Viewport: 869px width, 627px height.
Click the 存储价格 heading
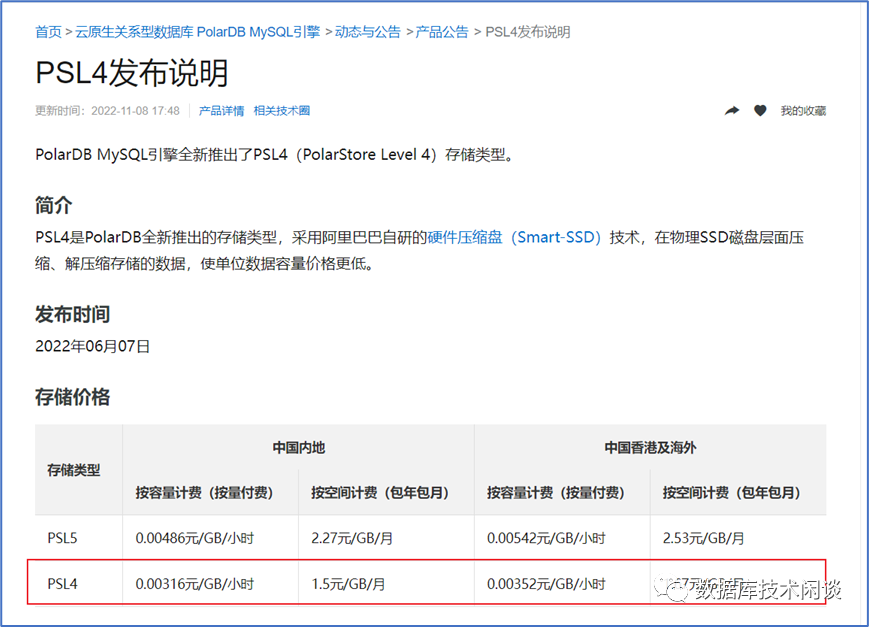pos(72,397)
